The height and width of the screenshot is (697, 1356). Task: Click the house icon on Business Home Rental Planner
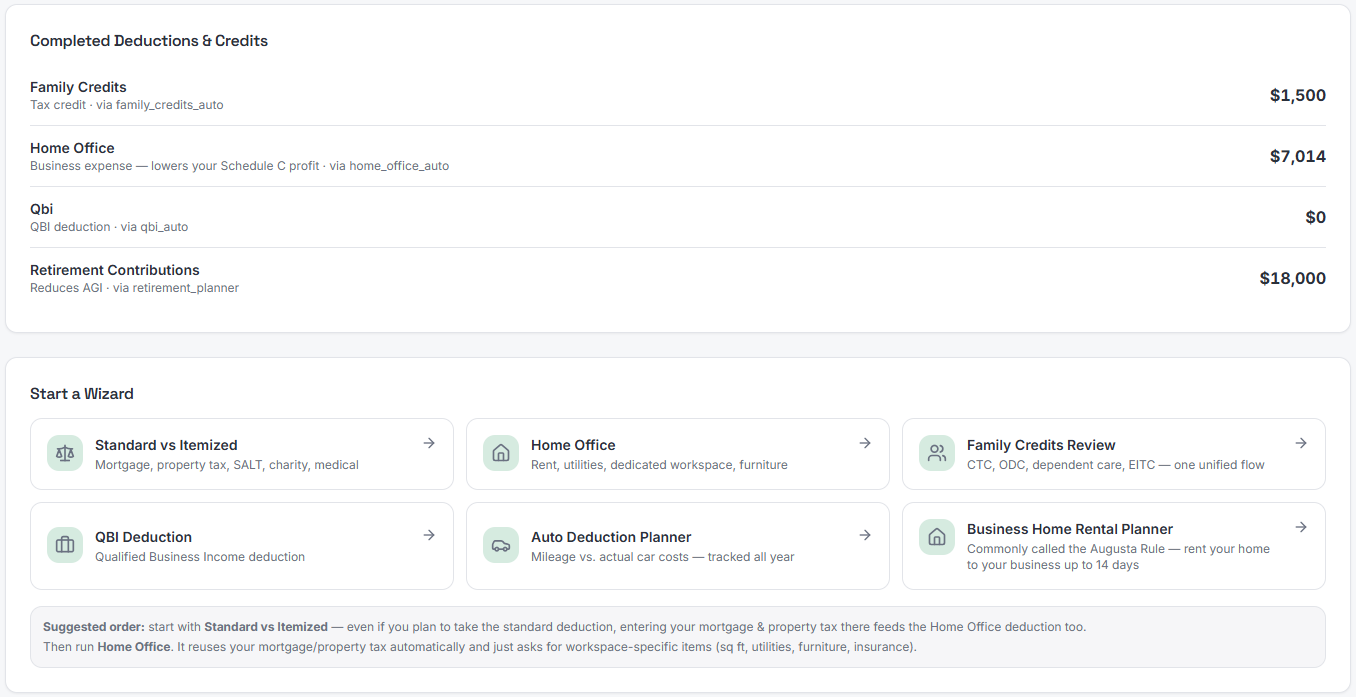937,537
